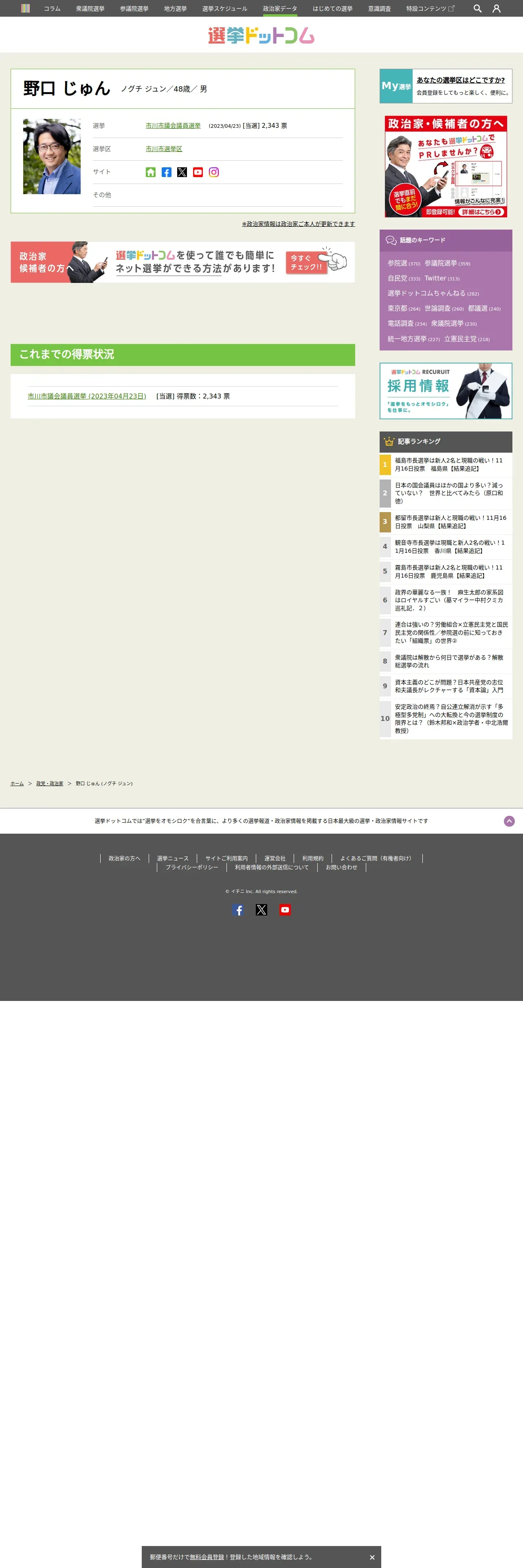The image size is (523, 1568).
Task: Open the footer 政治家の方へ link
Action: [x=124, y=858]
